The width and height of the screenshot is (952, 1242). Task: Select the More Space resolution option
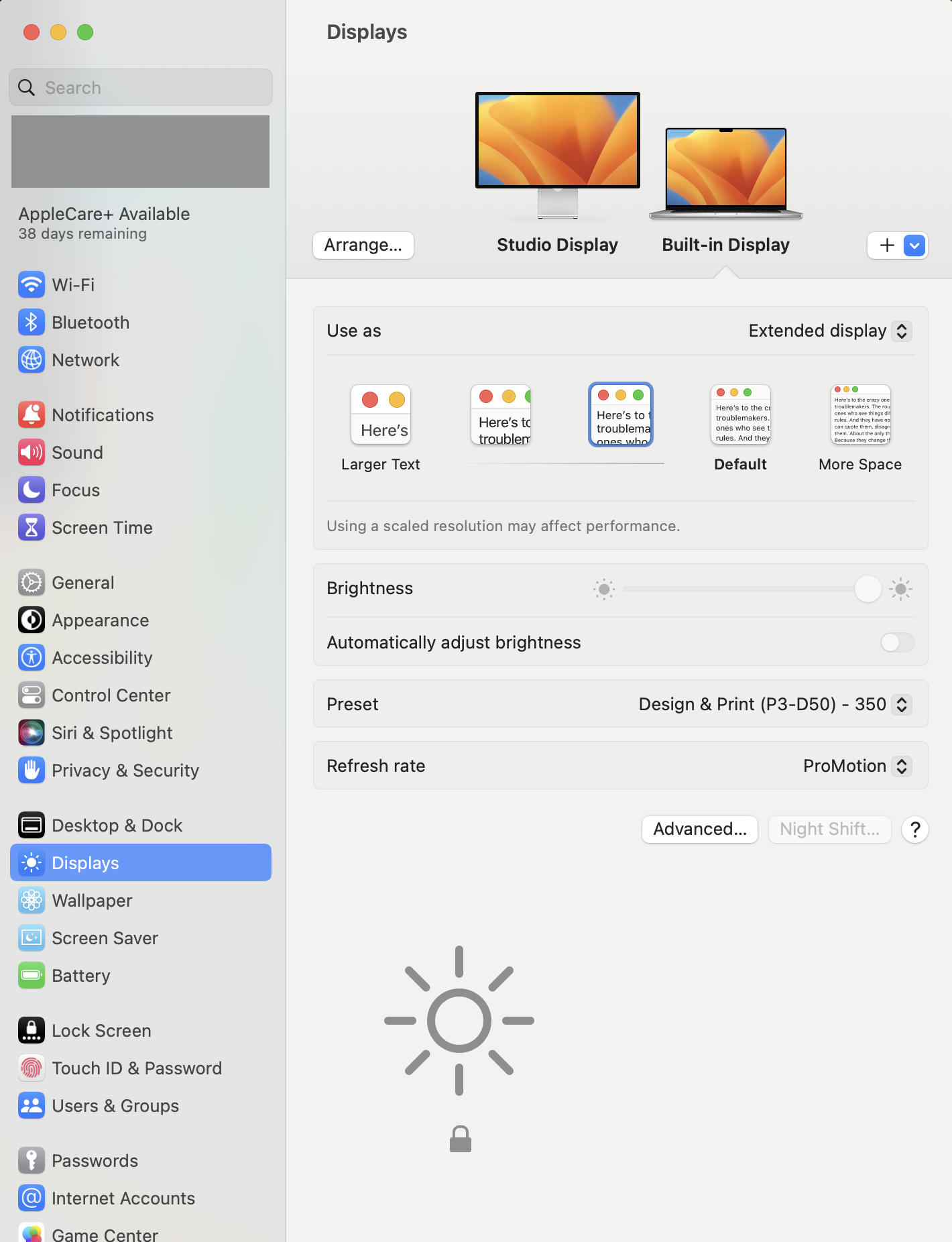coord(860,428)
